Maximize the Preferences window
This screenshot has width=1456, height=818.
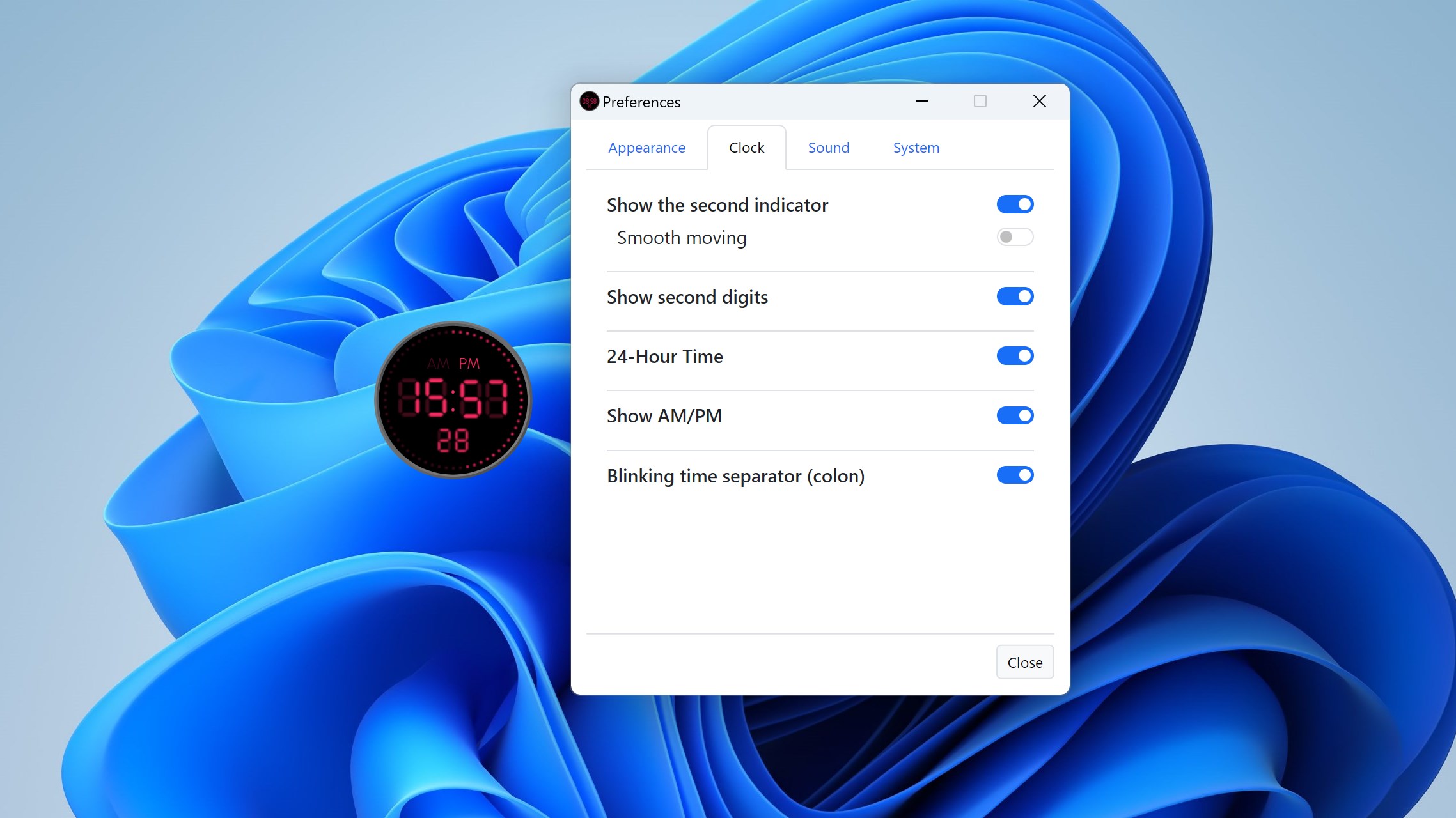tap(980, 102)
